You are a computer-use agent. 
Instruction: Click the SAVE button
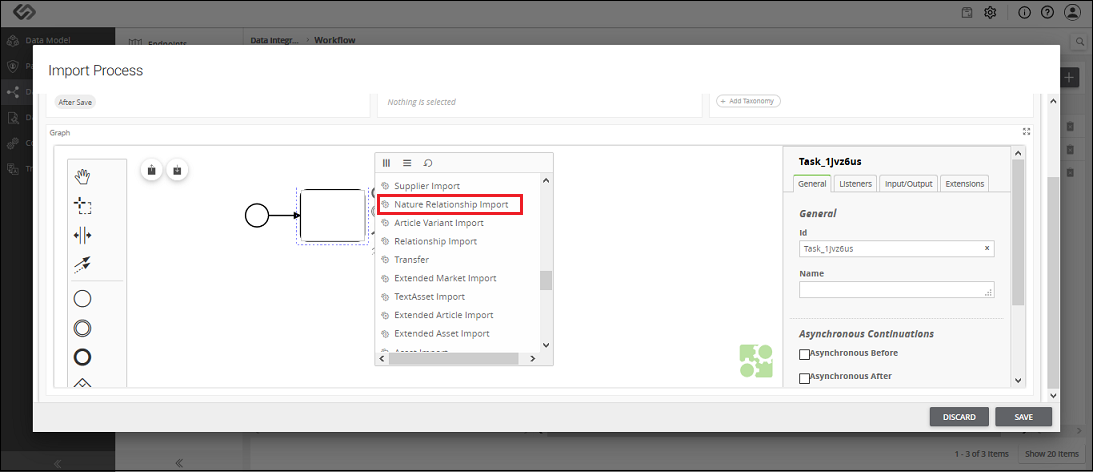[1023, 417]
